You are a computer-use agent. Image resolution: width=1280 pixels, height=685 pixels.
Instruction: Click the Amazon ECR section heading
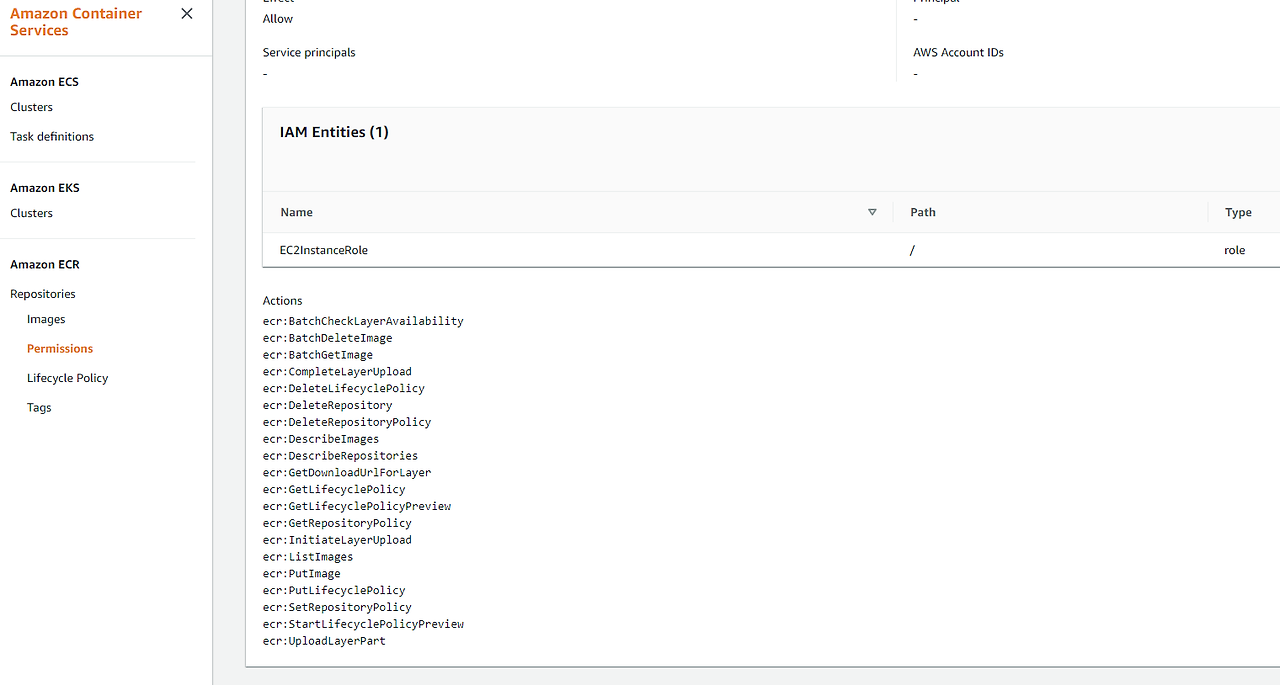[x=45, y=265]
